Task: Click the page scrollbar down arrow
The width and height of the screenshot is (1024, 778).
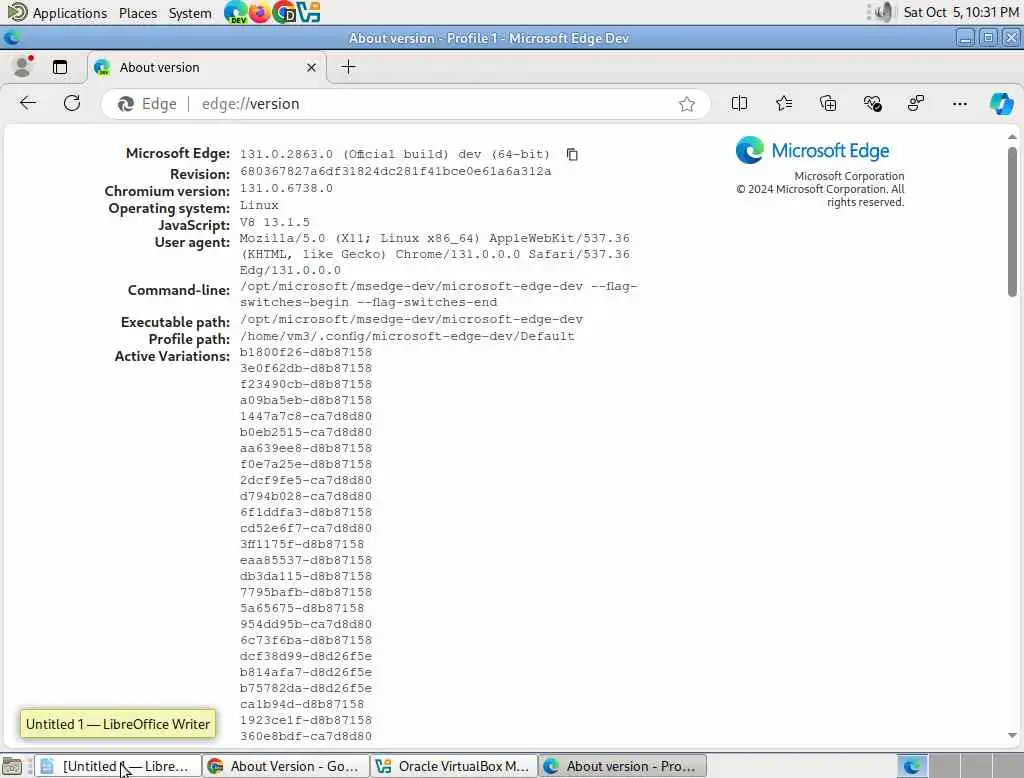Action: click(1012, 736)
